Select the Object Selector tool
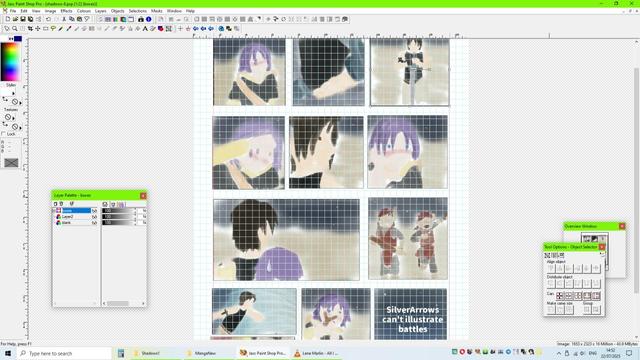This screenshot has width=640, height=360. pyautogui.click(x=168, y=29)
